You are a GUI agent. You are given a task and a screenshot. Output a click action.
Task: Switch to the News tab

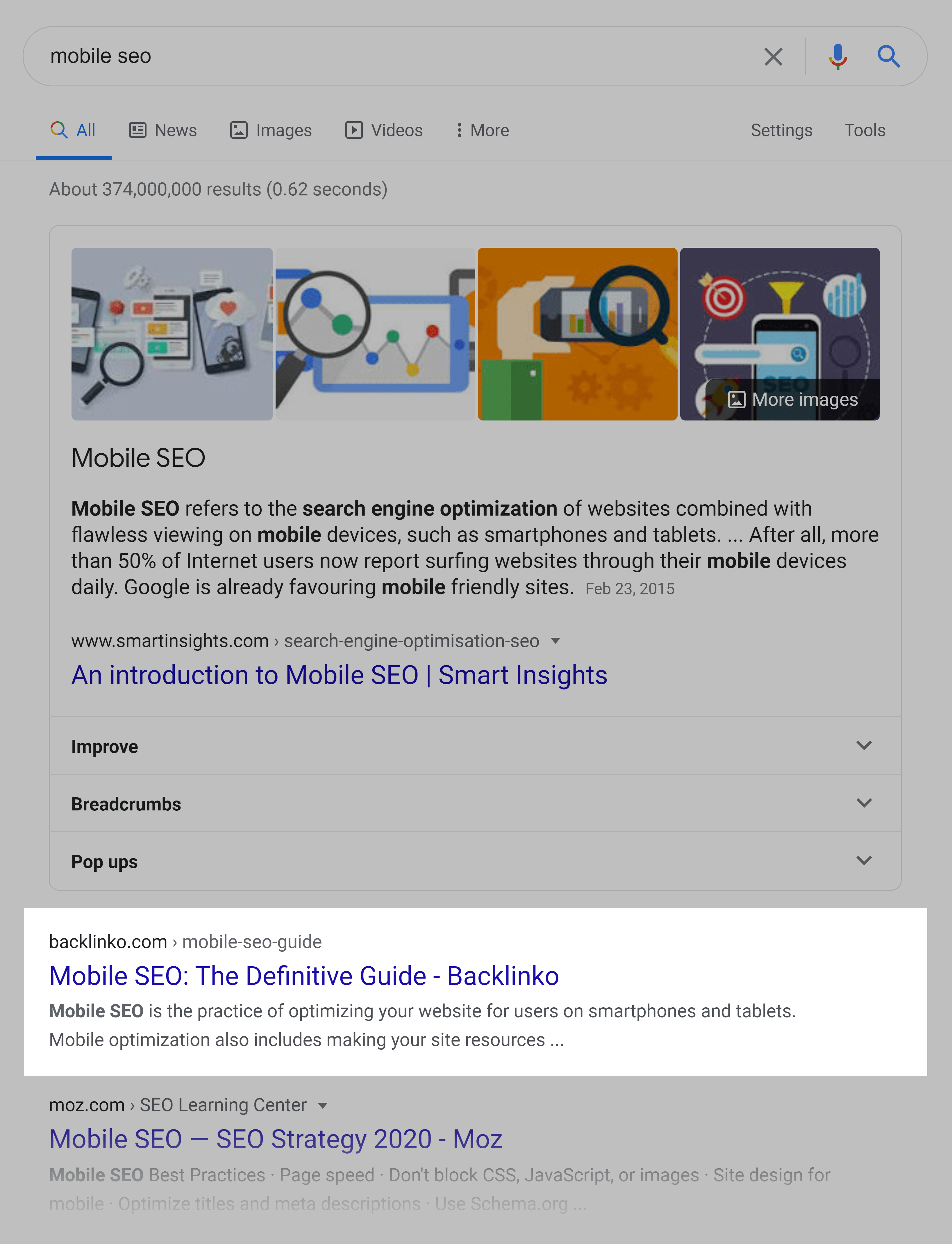(x=163, y=130)
